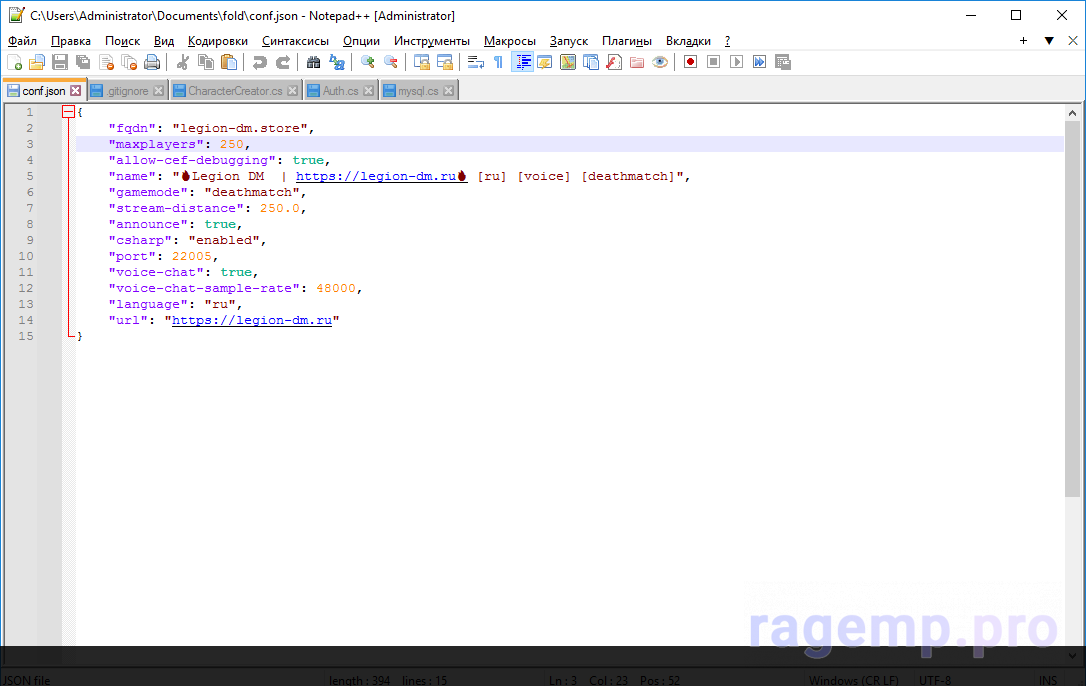
Task: Cut selection with the scissors icon
Action: pyautogui.click(x=183, y=62)
